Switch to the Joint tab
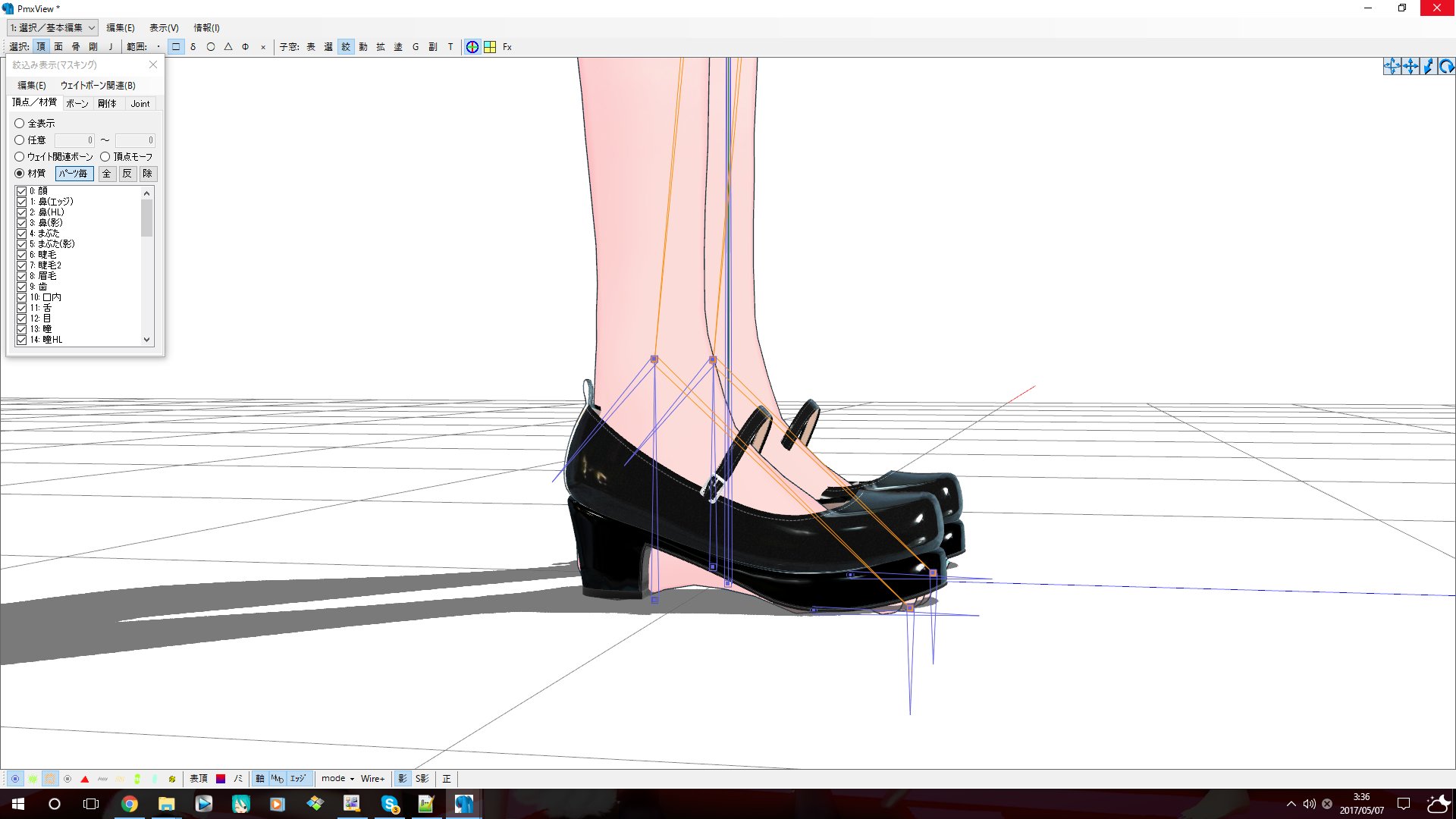 140,104
